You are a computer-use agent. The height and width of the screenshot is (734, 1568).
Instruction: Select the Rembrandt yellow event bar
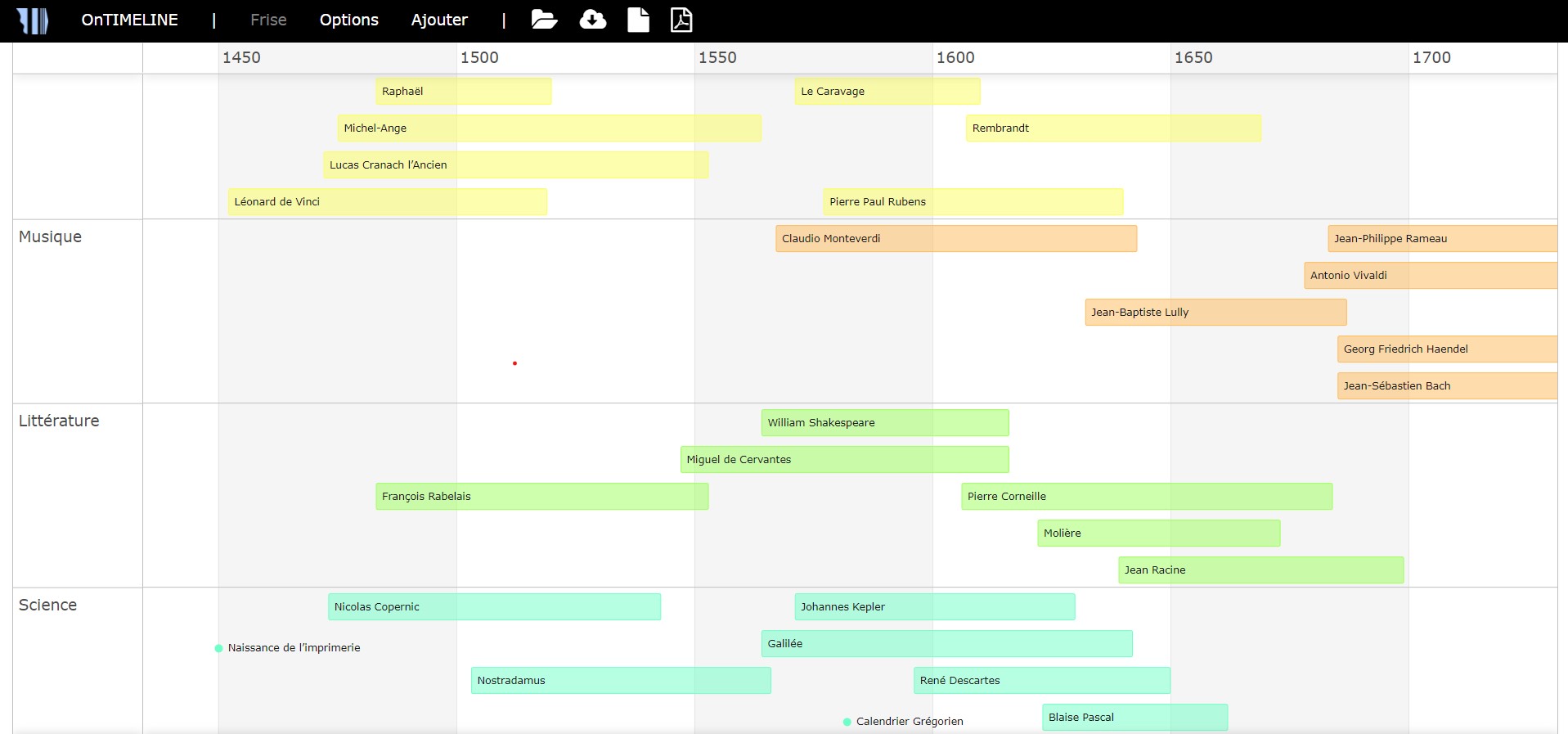(1112, 128)
